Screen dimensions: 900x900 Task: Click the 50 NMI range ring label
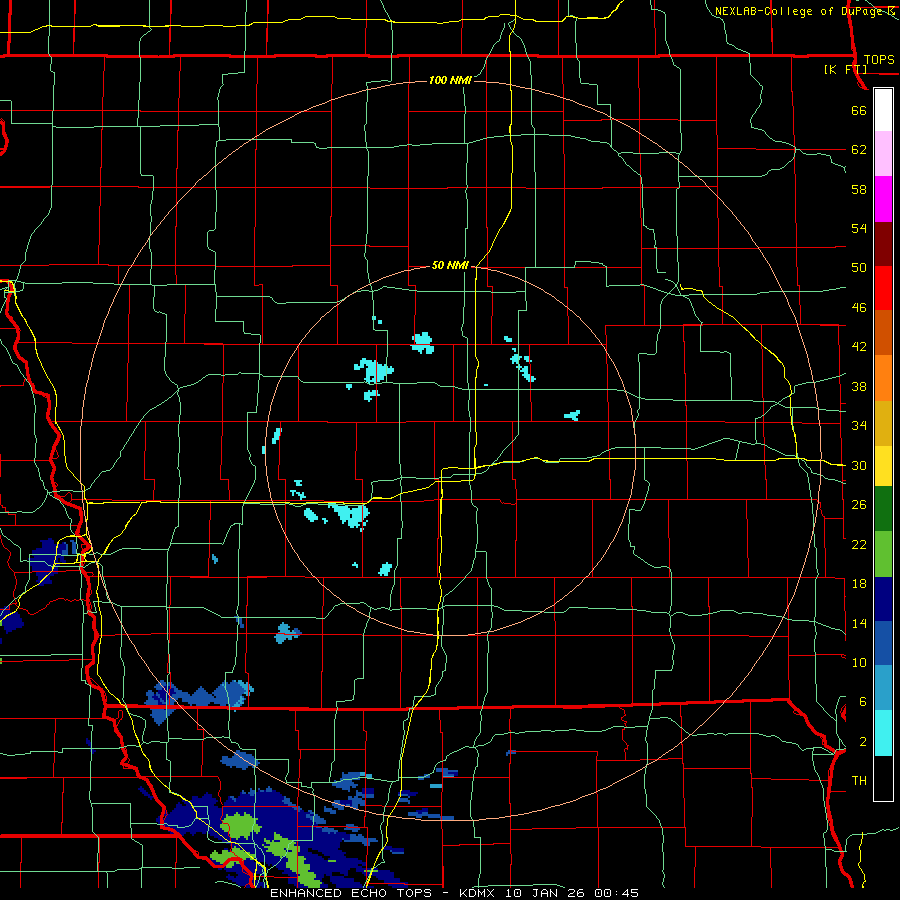point(451,265)
